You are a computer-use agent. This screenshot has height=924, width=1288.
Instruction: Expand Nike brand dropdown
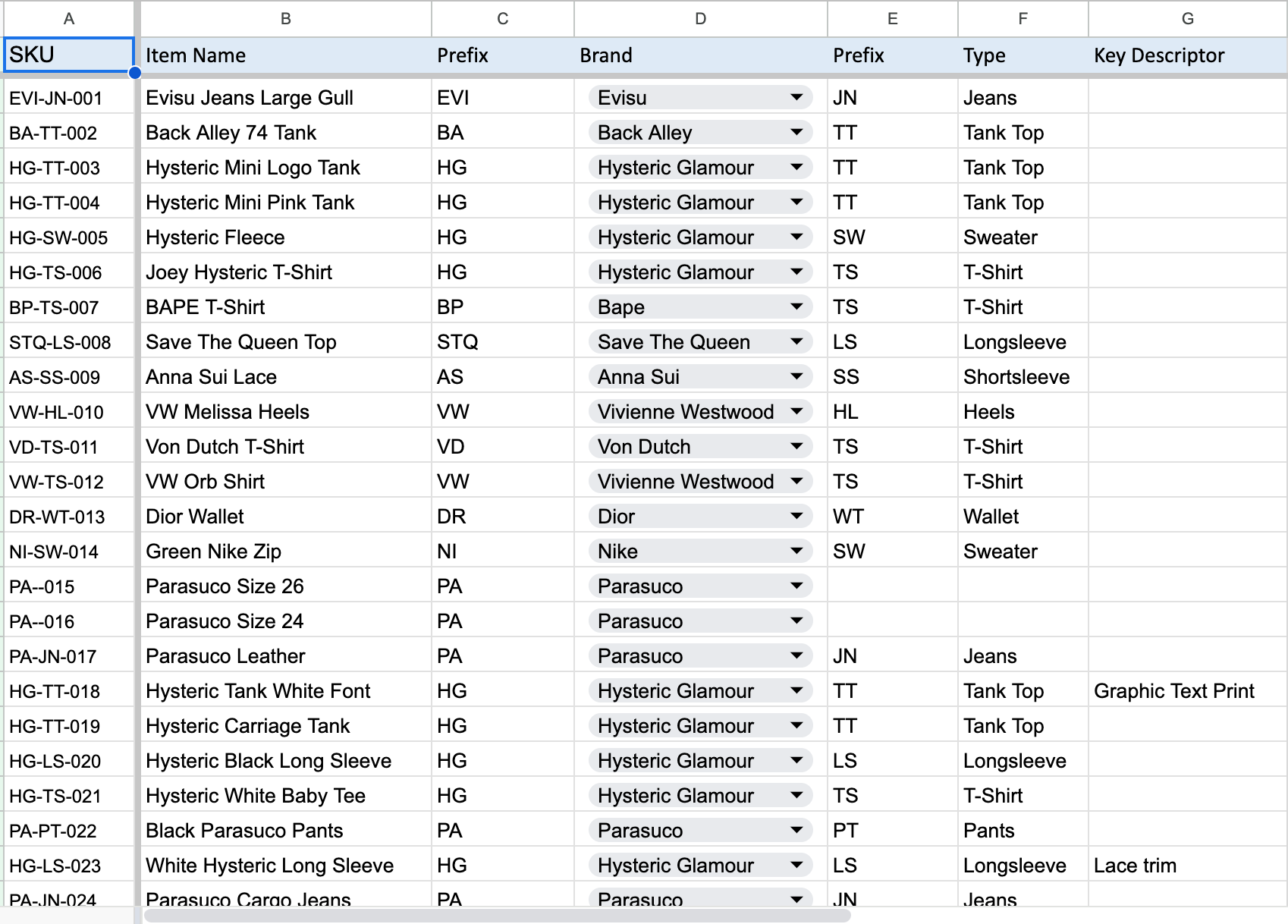pyautogui.click(x=796, y=551)
